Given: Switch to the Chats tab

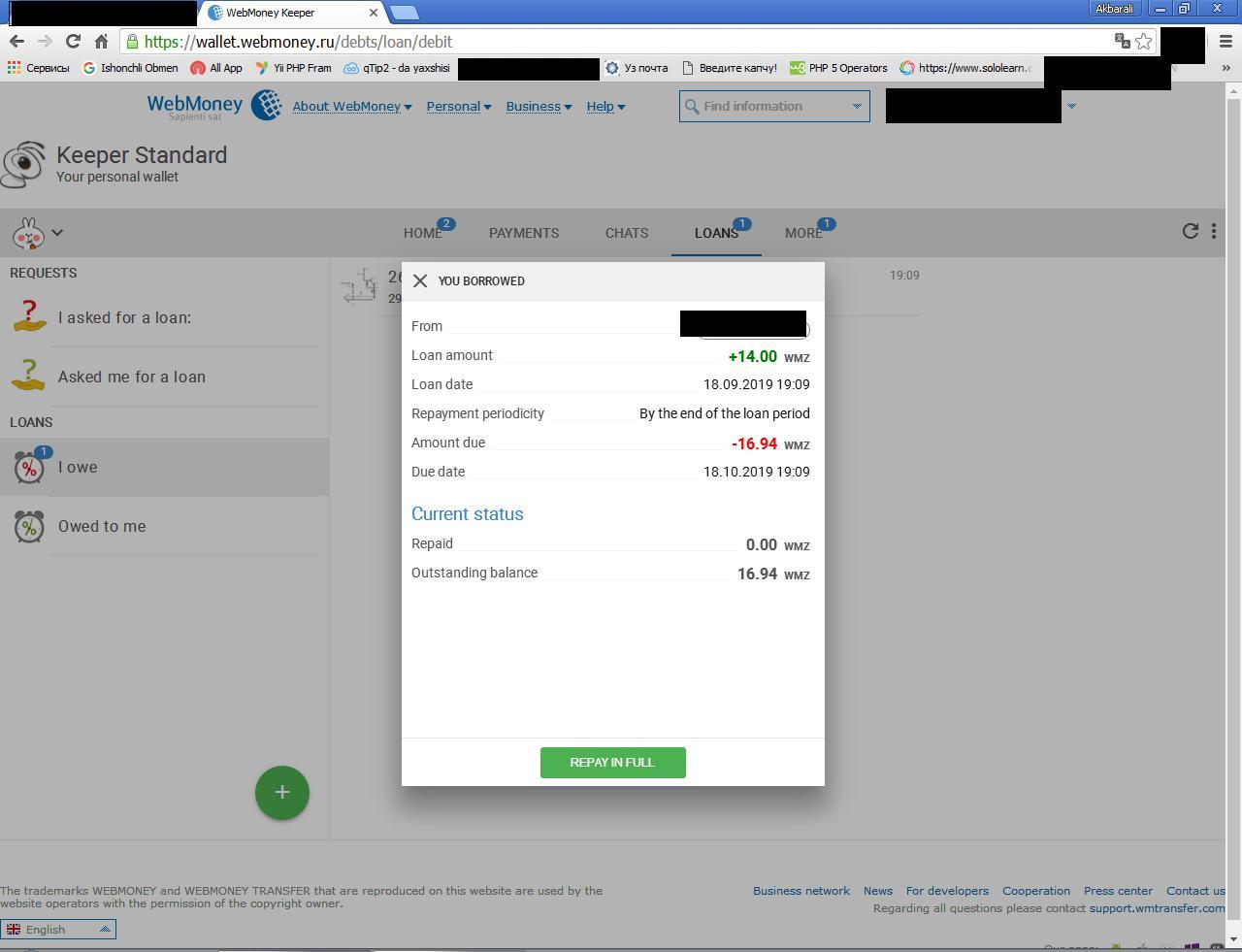Looking at the screenshot, I should click(x=627, y=233).
